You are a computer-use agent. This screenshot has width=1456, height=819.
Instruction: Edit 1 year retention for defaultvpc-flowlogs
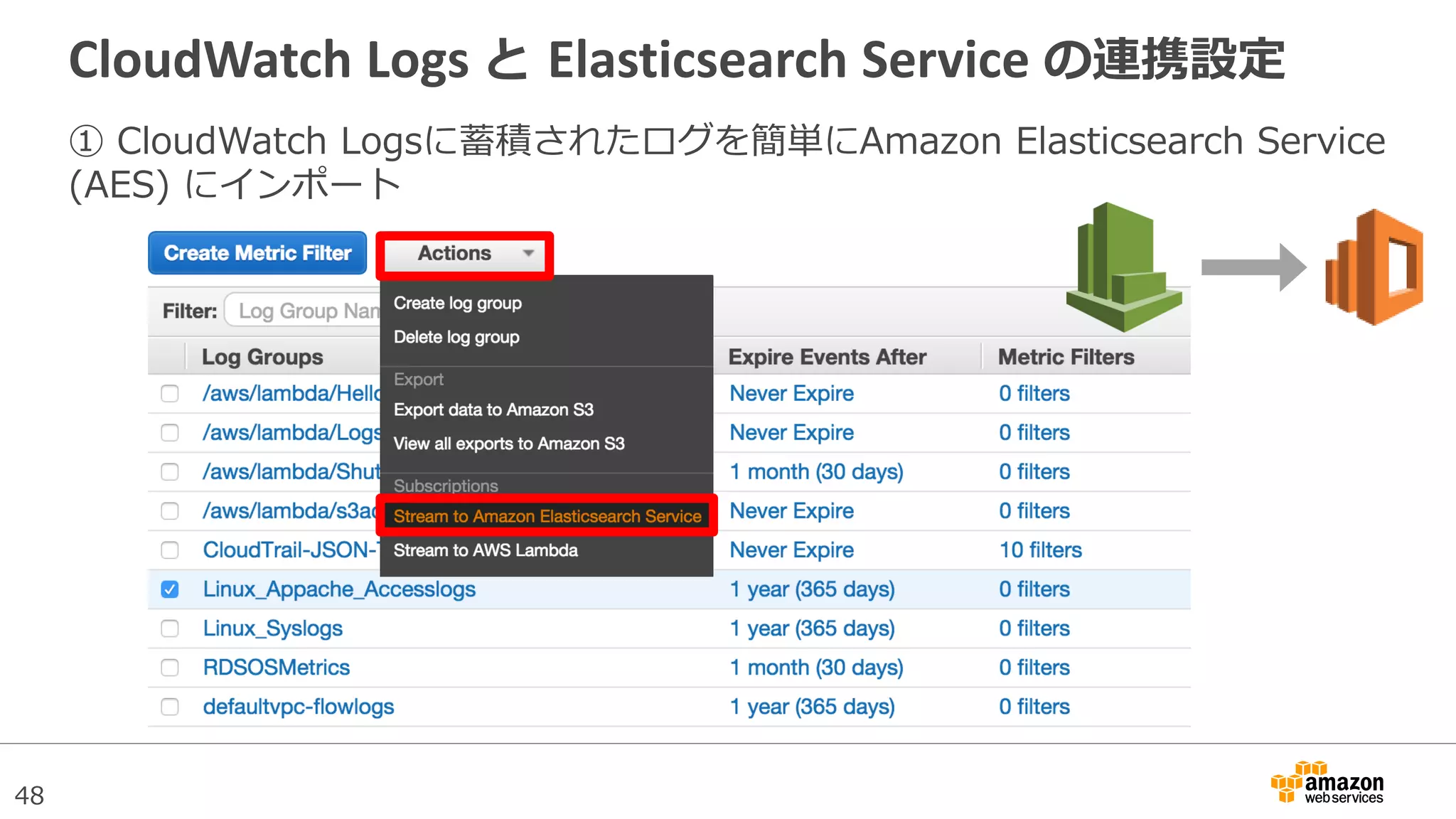(813, 707)
